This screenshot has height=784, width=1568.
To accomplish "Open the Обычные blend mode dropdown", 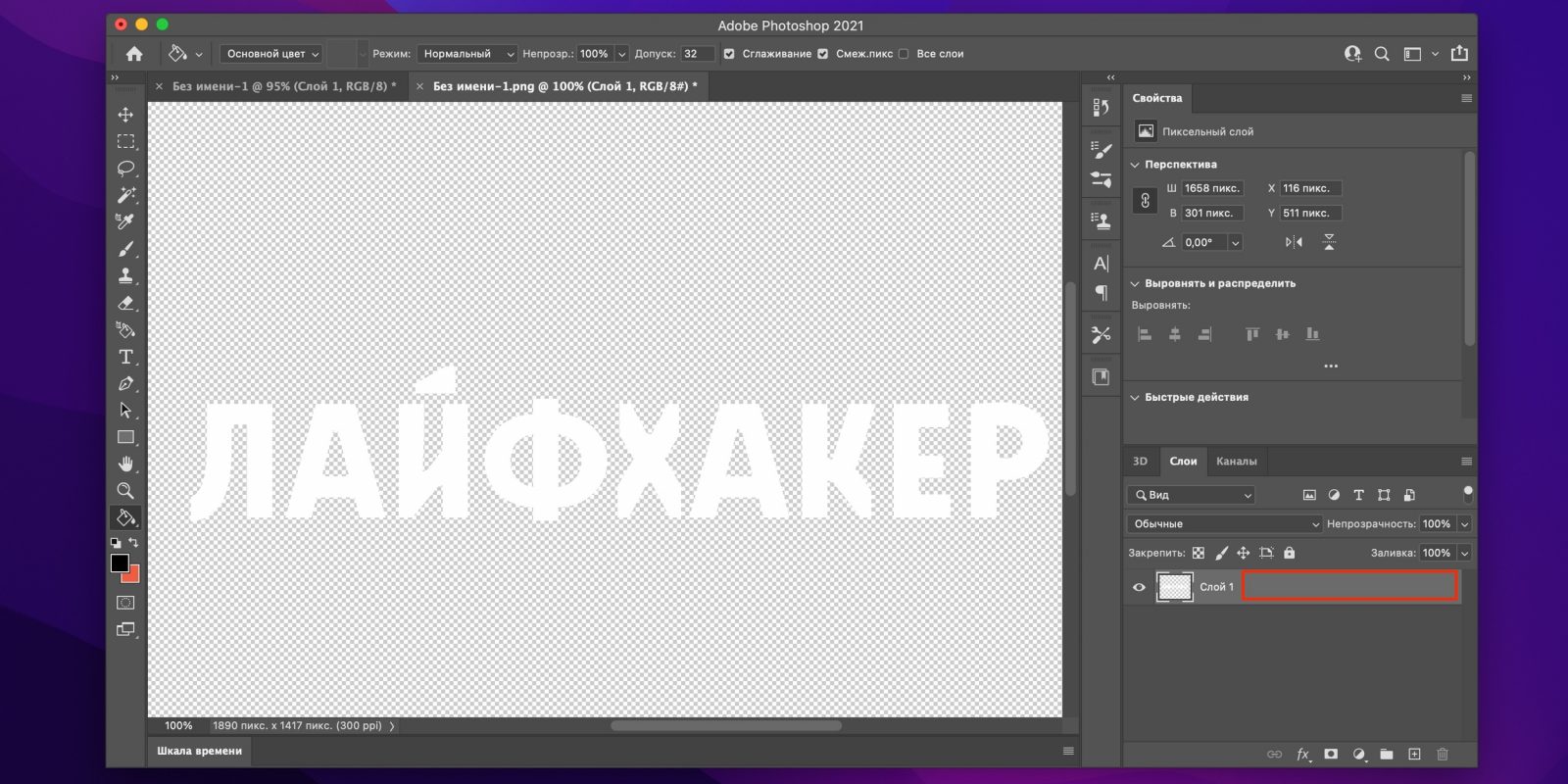I will point(1225,524).
